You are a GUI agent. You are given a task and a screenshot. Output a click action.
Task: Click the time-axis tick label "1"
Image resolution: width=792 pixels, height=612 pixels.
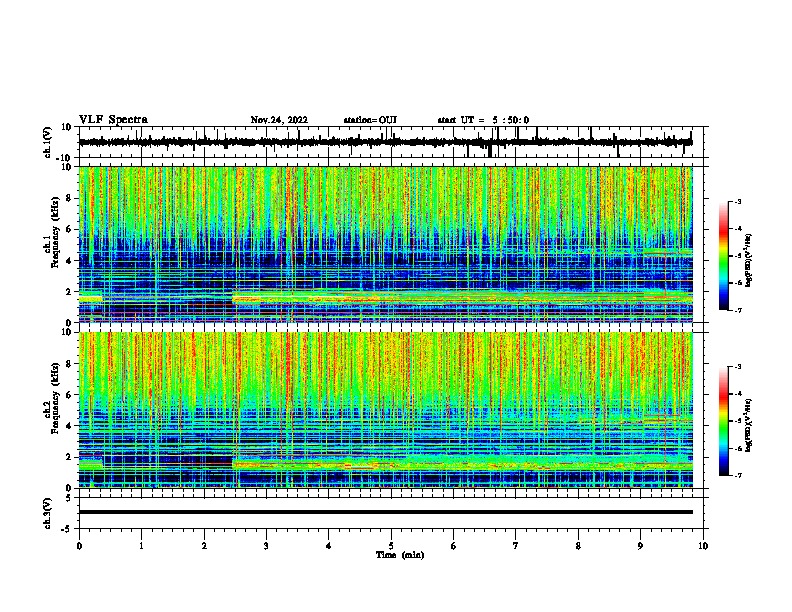pos(141,546)
